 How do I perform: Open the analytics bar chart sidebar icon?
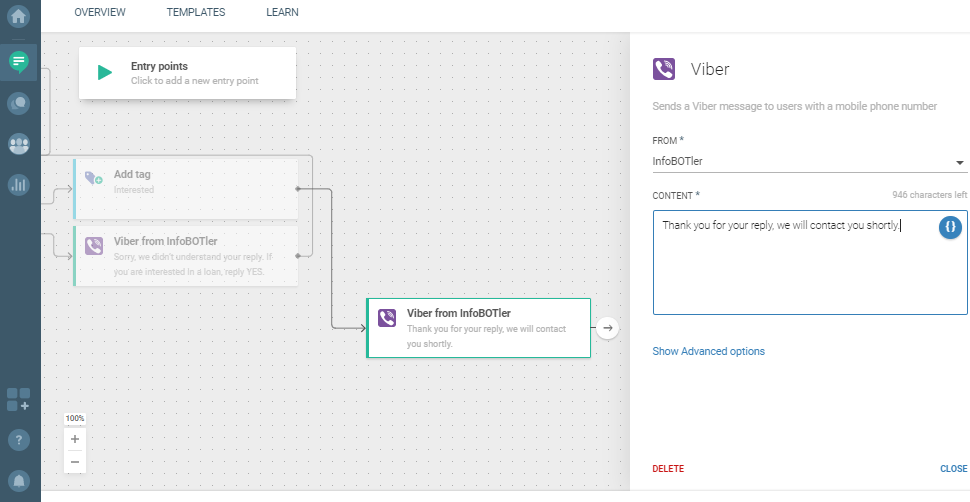18,184
